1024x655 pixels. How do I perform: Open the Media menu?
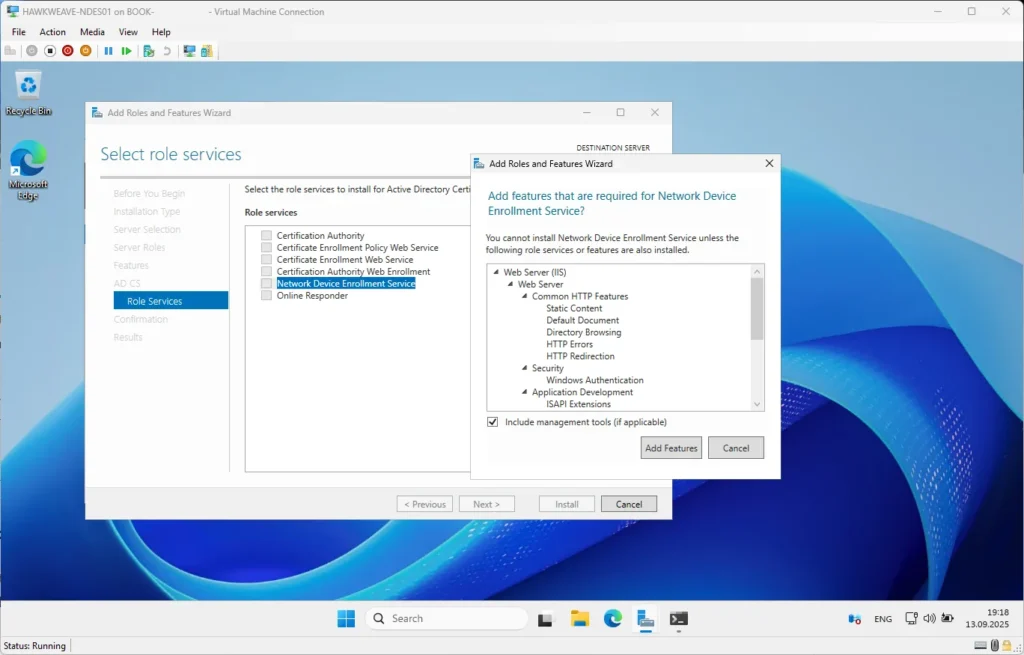tap(92, 32)
